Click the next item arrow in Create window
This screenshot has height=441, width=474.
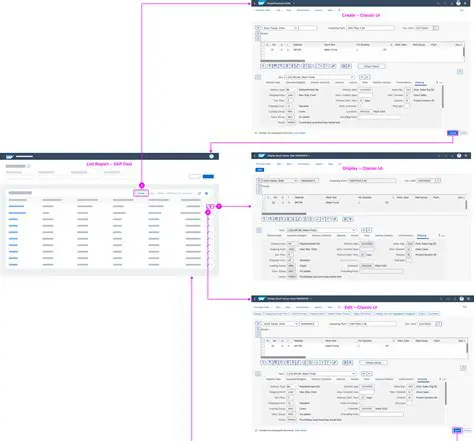tap(367, 77)
